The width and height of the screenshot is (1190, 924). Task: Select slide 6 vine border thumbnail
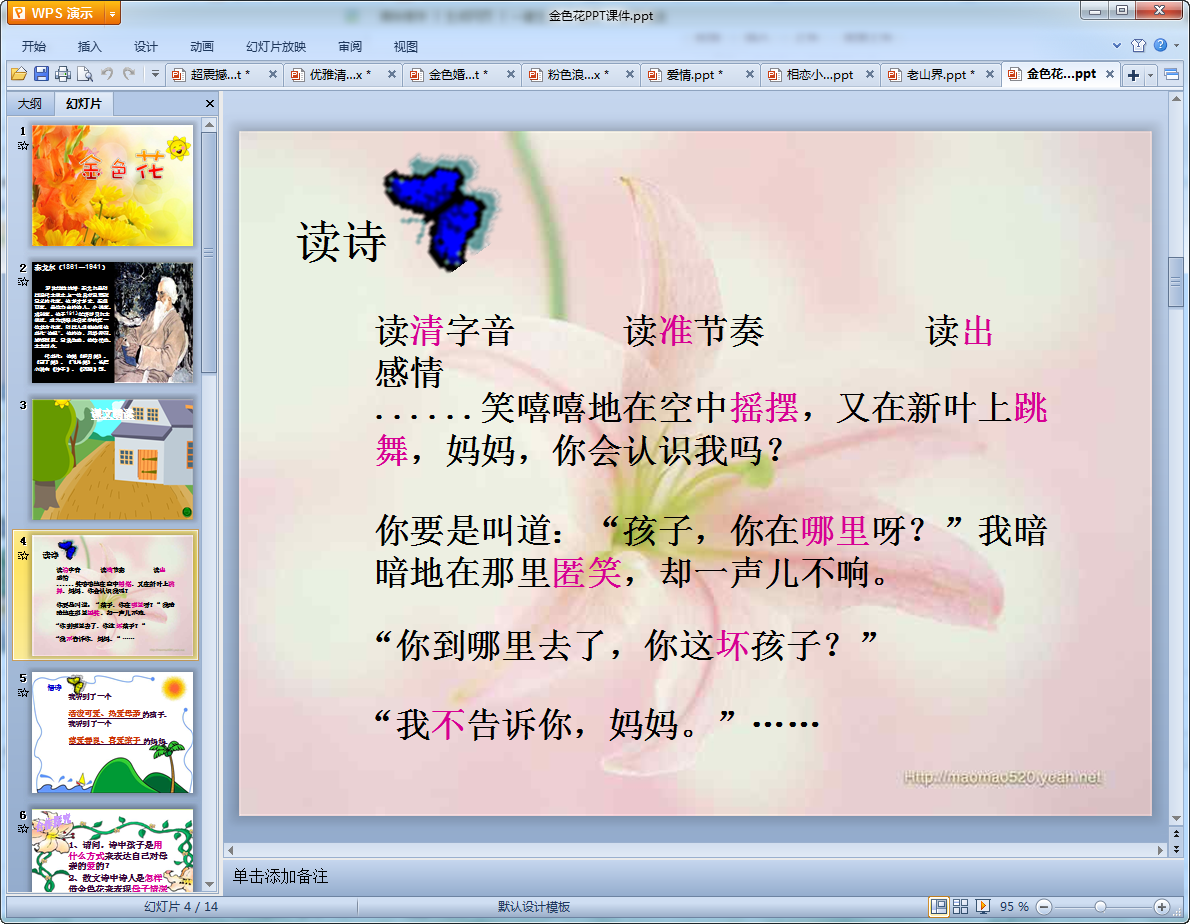pyautogui.click(x=112, y=850)
